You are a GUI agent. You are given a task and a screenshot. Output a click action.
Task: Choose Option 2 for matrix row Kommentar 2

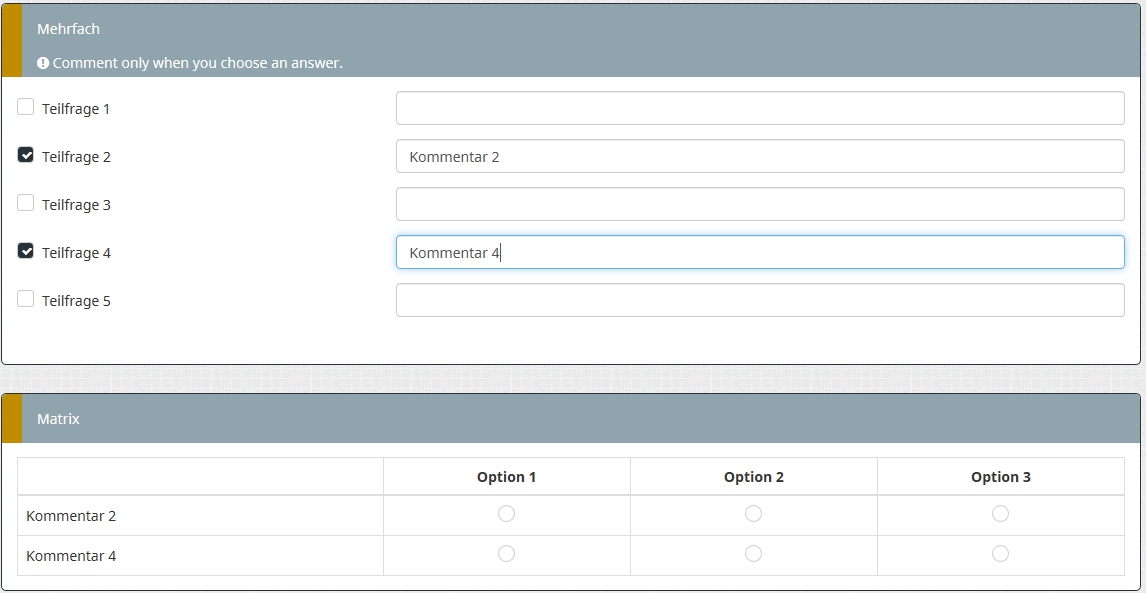(x=753, y=514)
